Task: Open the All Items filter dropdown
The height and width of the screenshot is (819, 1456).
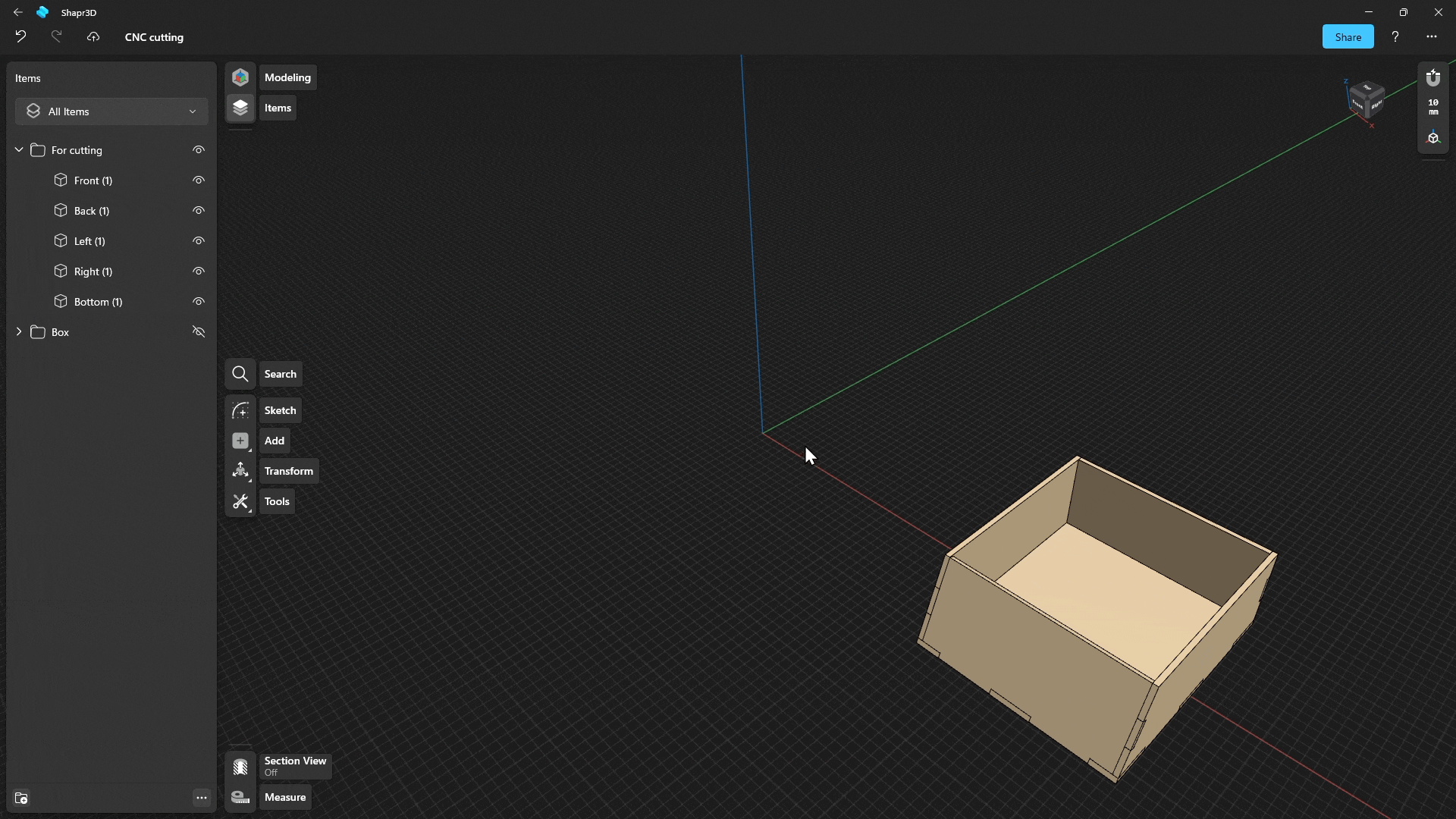Action: pos(111,111)
